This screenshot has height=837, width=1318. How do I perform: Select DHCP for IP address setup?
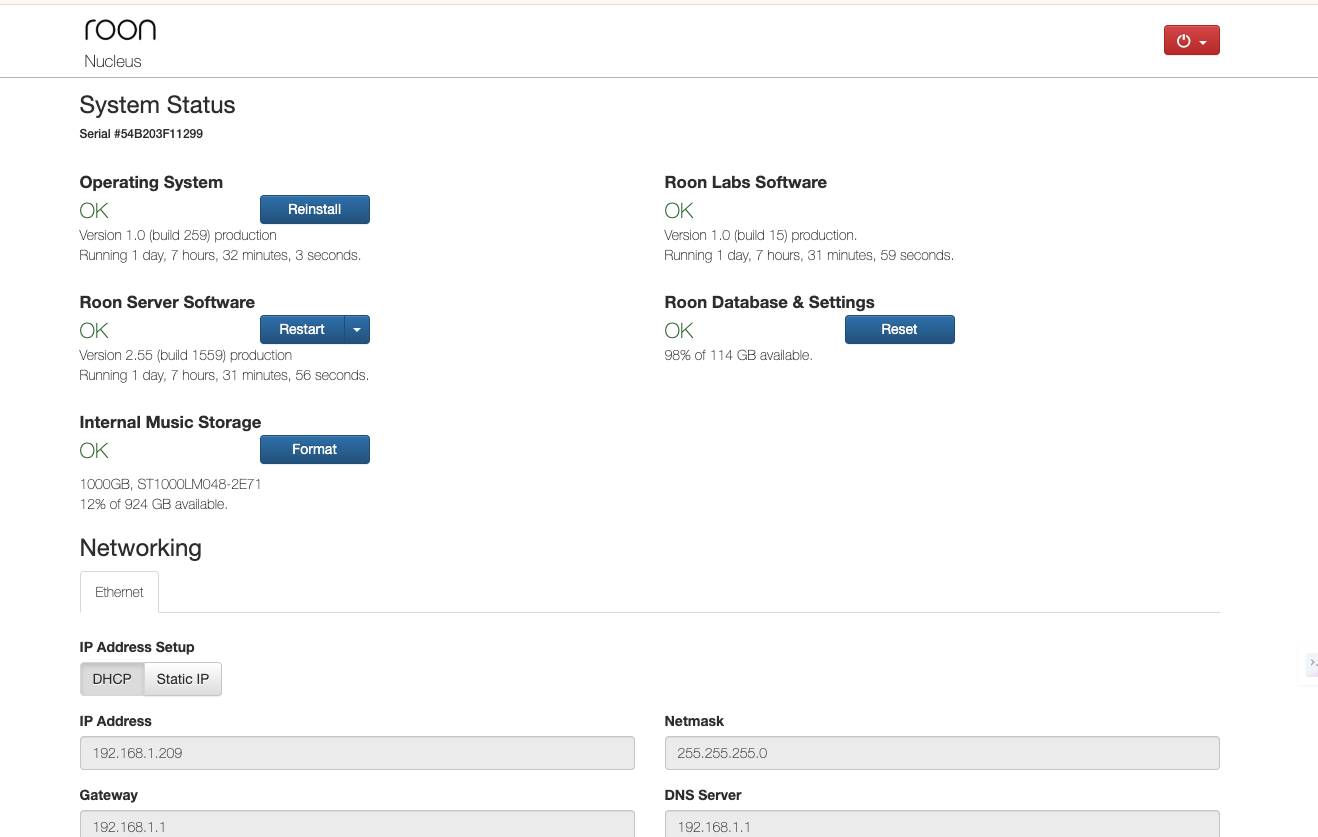(x=112, y=679)
